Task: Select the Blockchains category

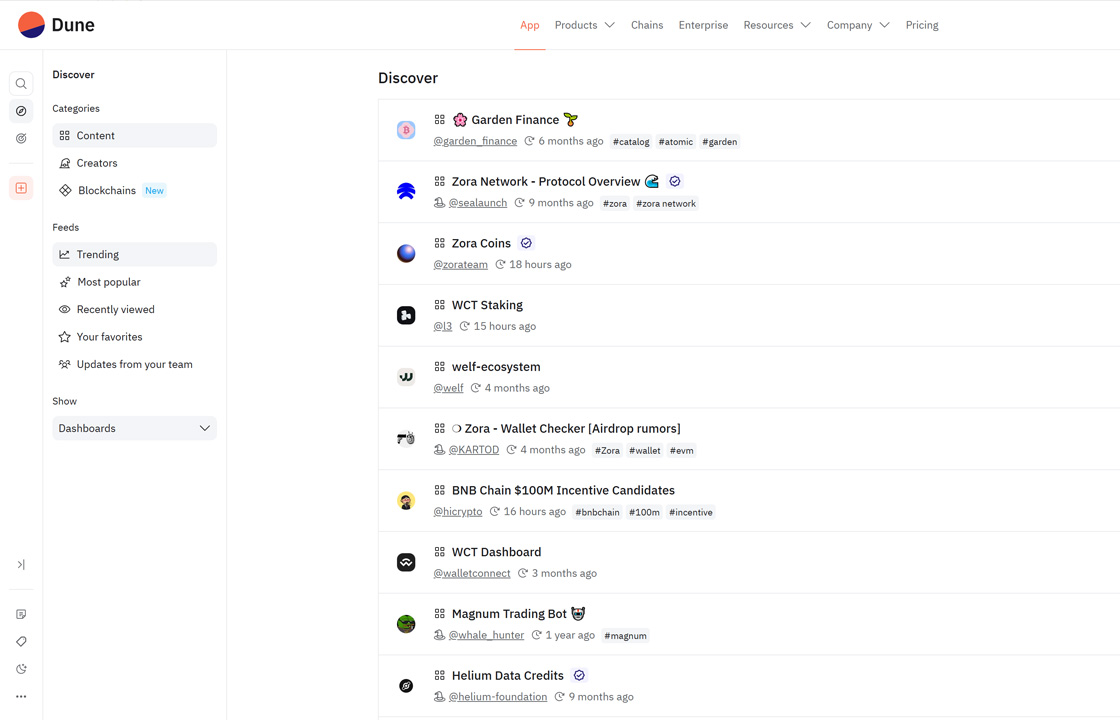Action: click(x=134, y=190)
